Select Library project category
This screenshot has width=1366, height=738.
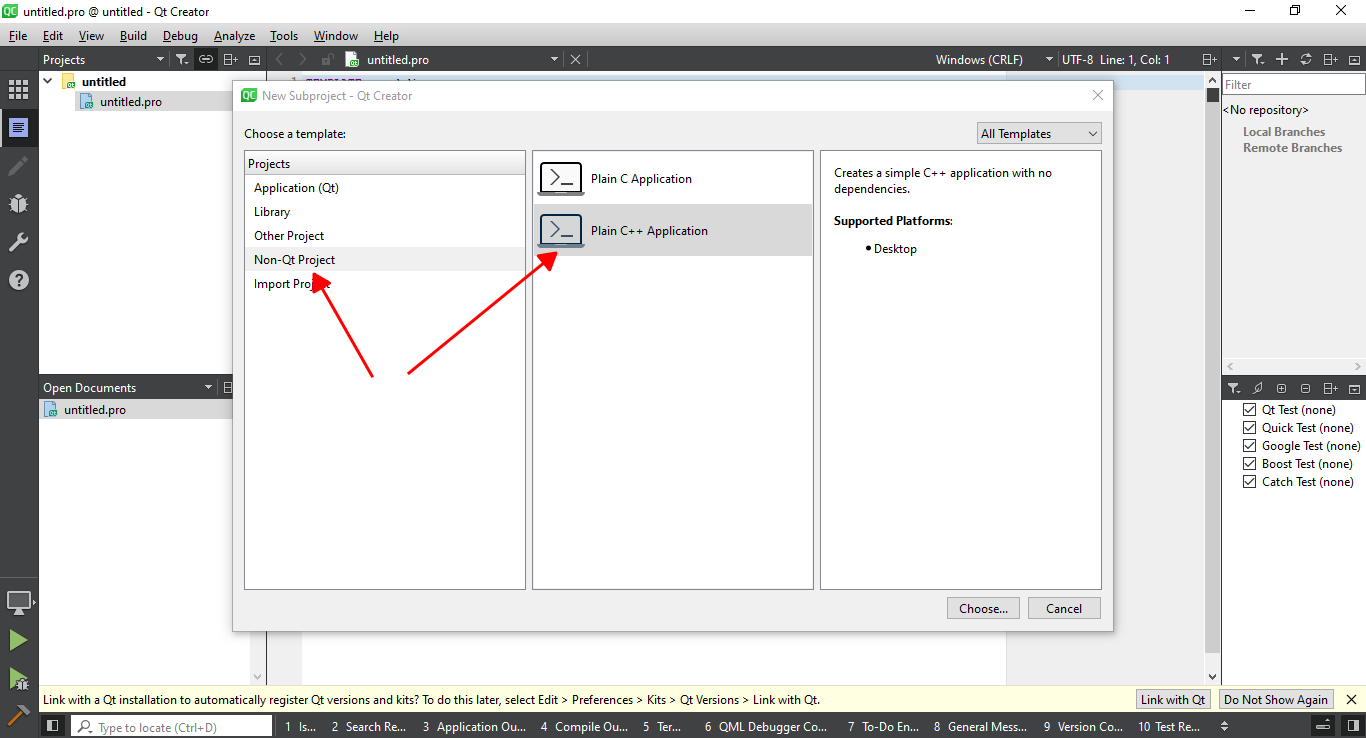click(385, 212)
